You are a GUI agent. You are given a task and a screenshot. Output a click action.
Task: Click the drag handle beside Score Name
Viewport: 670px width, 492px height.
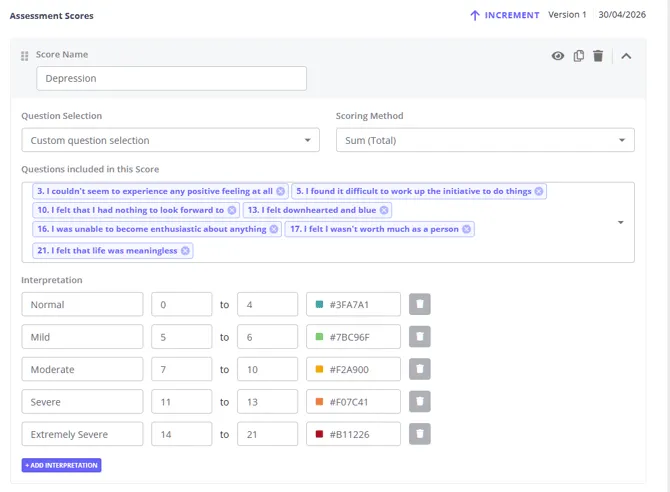tap(24, 56)
